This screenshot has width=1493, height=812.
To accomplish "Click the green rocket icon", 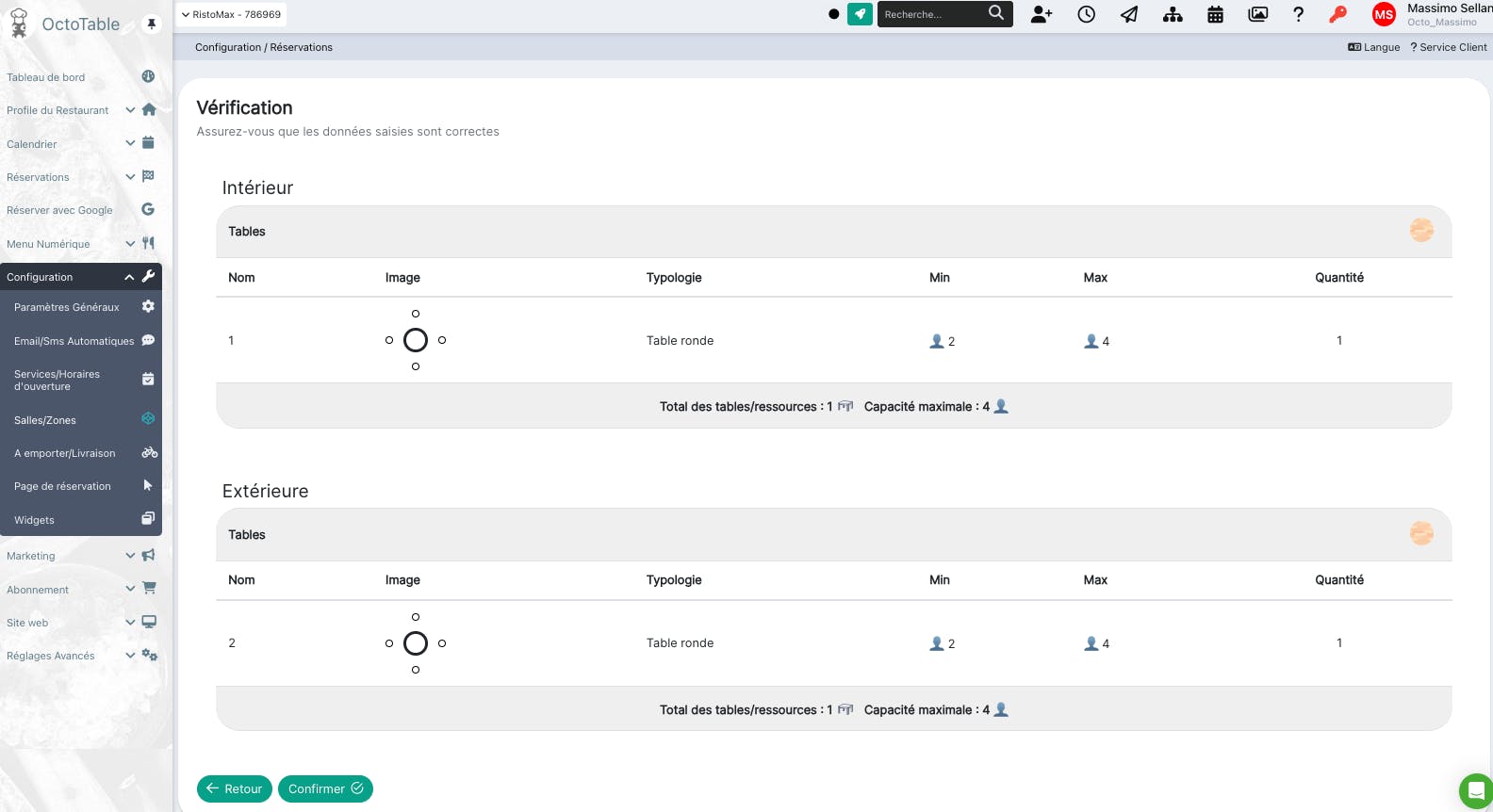I will pos(860,14).
